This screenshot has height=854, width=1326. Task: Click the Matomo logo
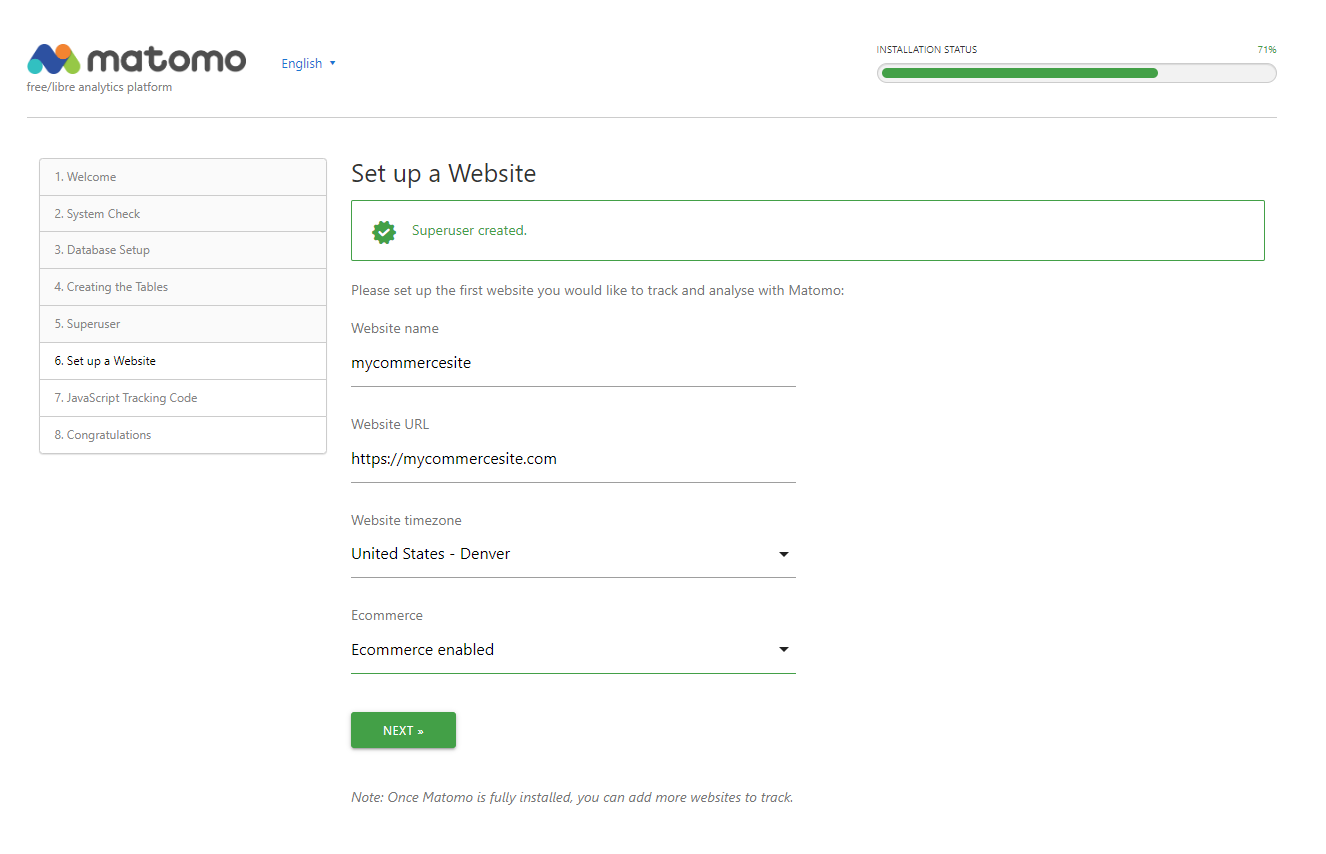[x=136, y=59]
